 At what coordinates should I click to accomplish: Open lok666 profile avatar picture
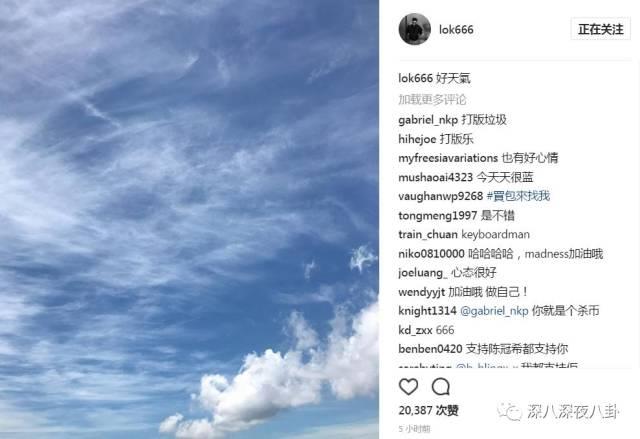[x=415, y=29]
